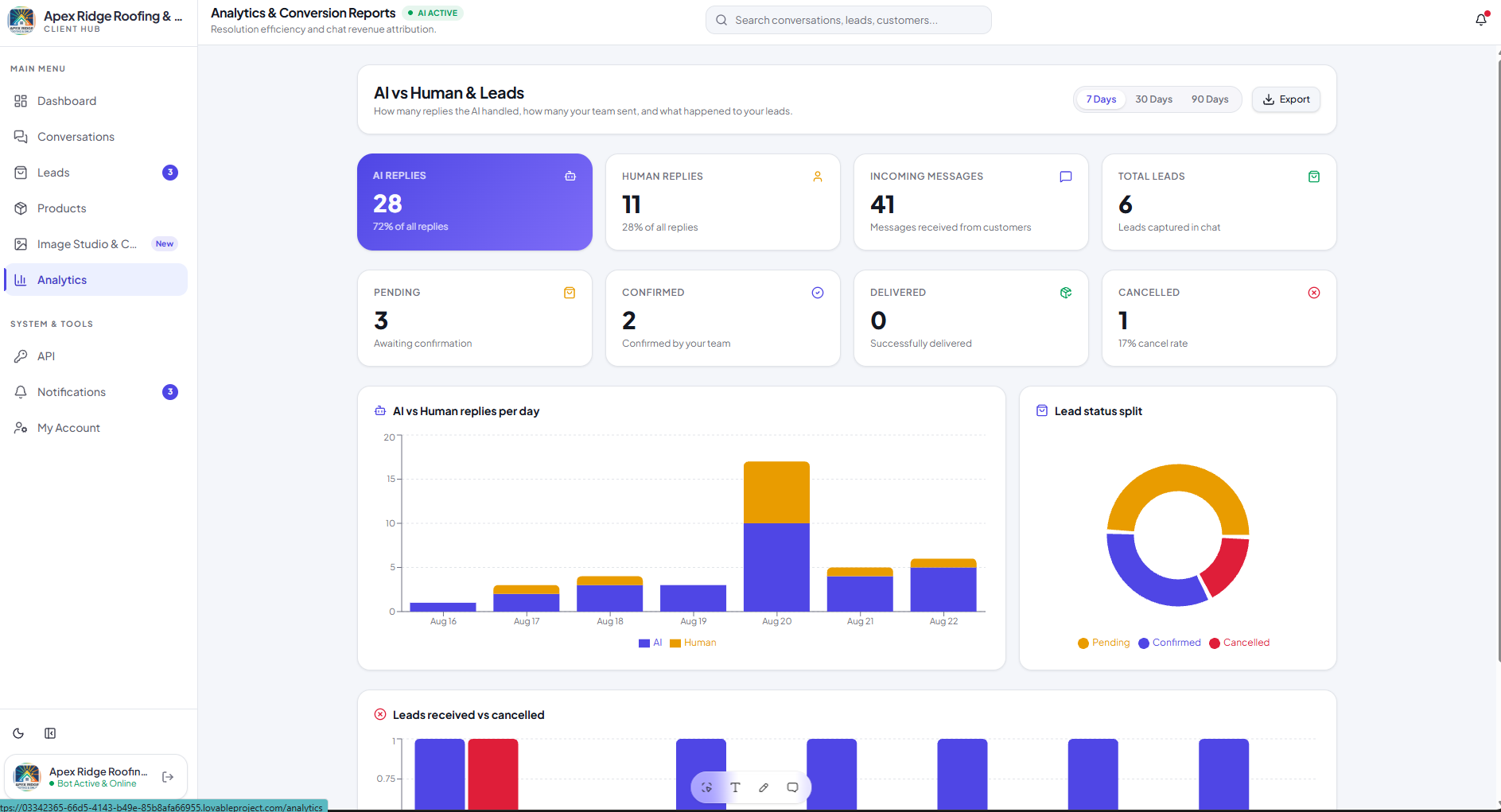This screenshot has height=812, width=1501.
Task: Click the Export button
Action: (1286, 99)
